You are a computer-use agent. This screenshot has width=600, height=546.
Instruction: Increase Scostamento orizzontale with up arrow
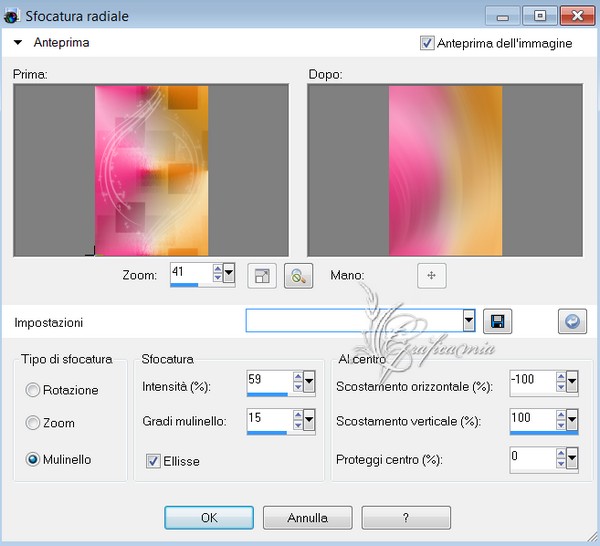pyautogui.click(x=561, y=377)
